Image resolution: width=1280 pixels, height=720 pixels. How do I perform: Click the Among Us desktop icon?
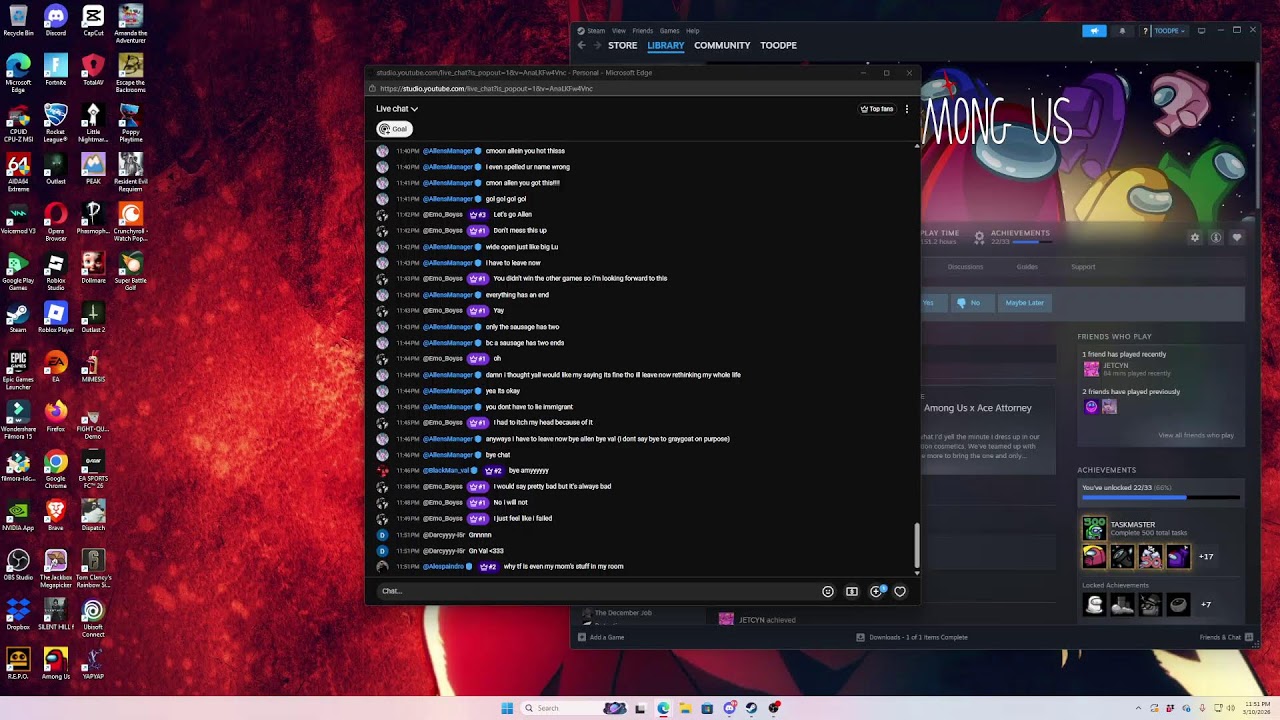coord(55,664)
